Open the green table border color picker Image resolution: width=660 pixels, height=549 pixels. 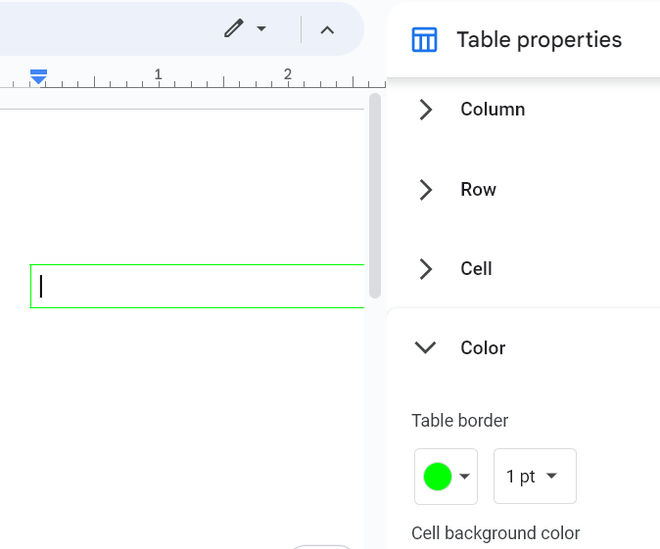tap(446, 477)
